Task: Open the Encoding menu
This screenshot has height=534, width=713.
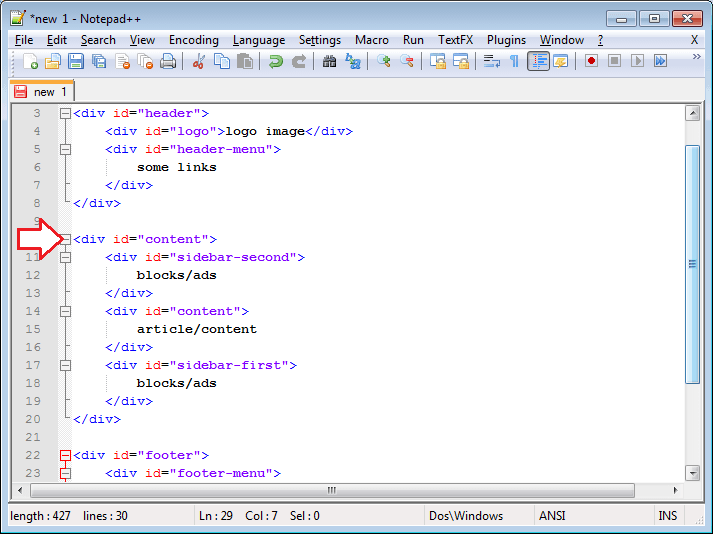Action: pyautogui.click(x=193, y=40)
